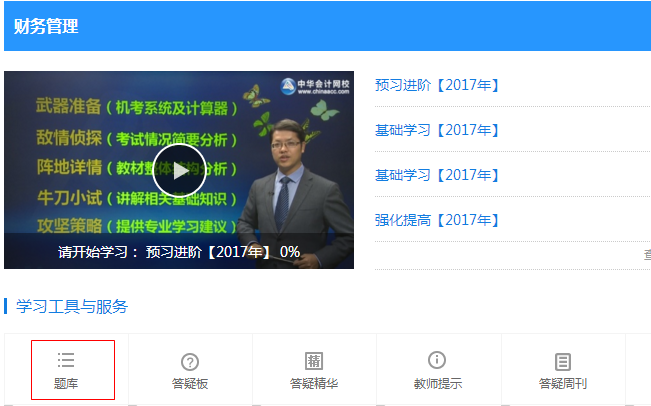Click the 题库 text label

[x=66, y=383]
